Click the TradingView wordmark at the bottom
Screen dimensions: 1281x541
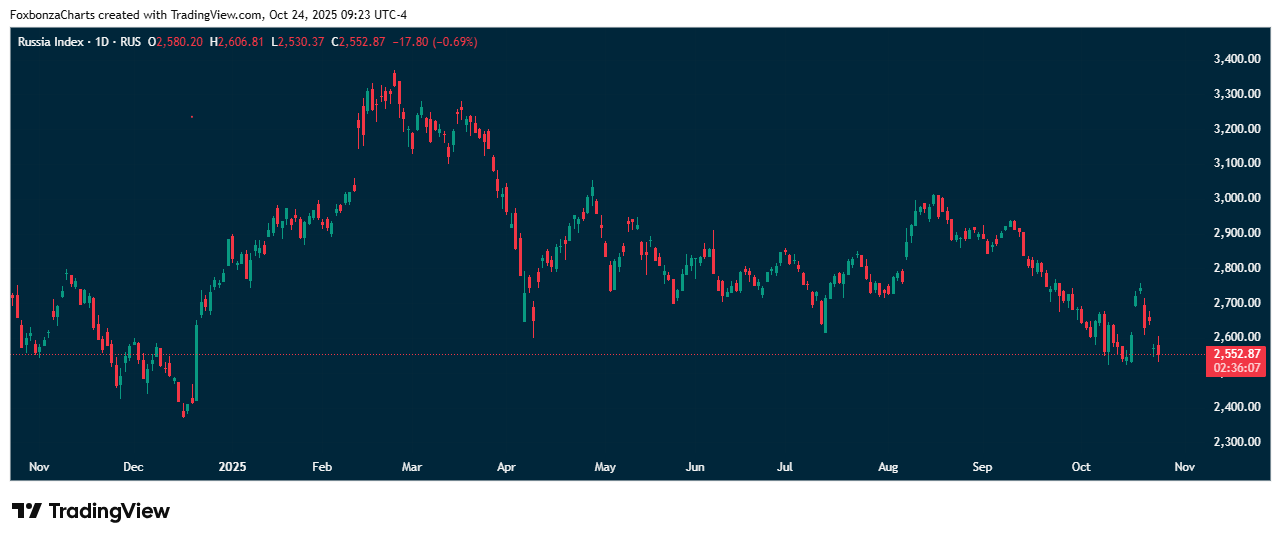click(109, 511)
